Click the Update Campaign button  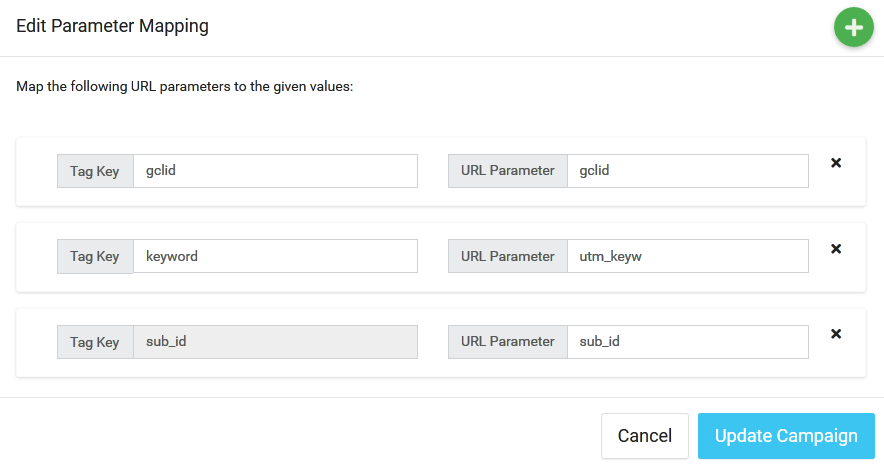click(786, 436)
